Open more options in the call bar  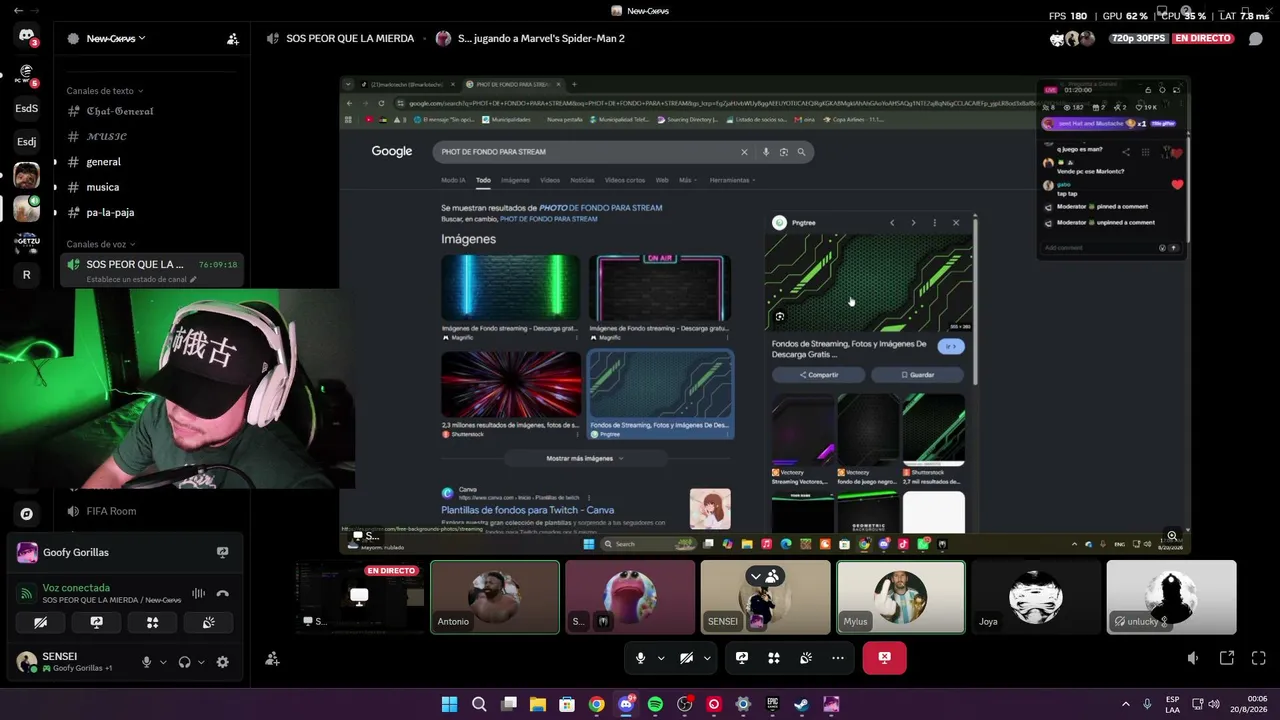(x=838, y=658)
